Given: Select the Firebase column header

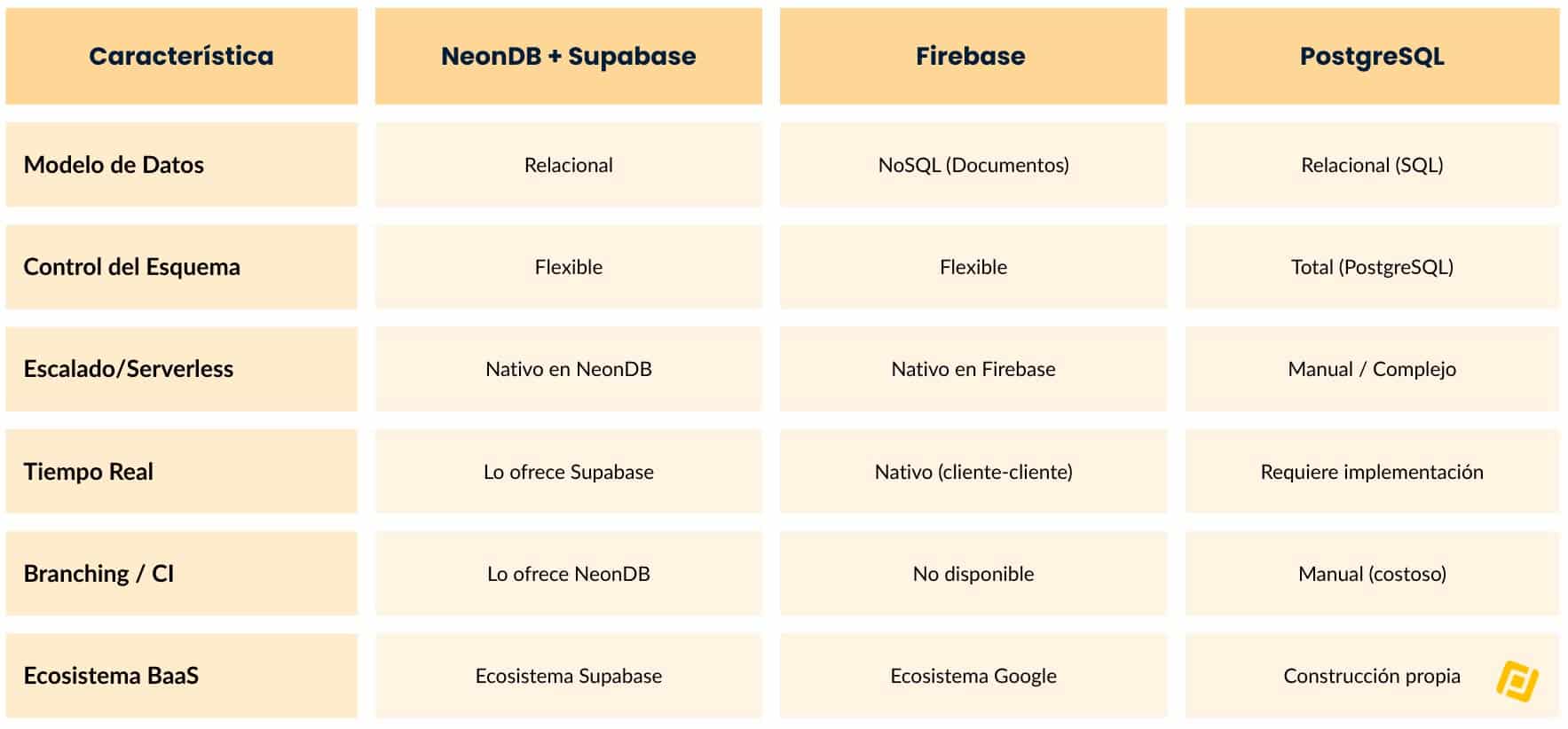Looking at the screenshot, I should click(973, 56).
